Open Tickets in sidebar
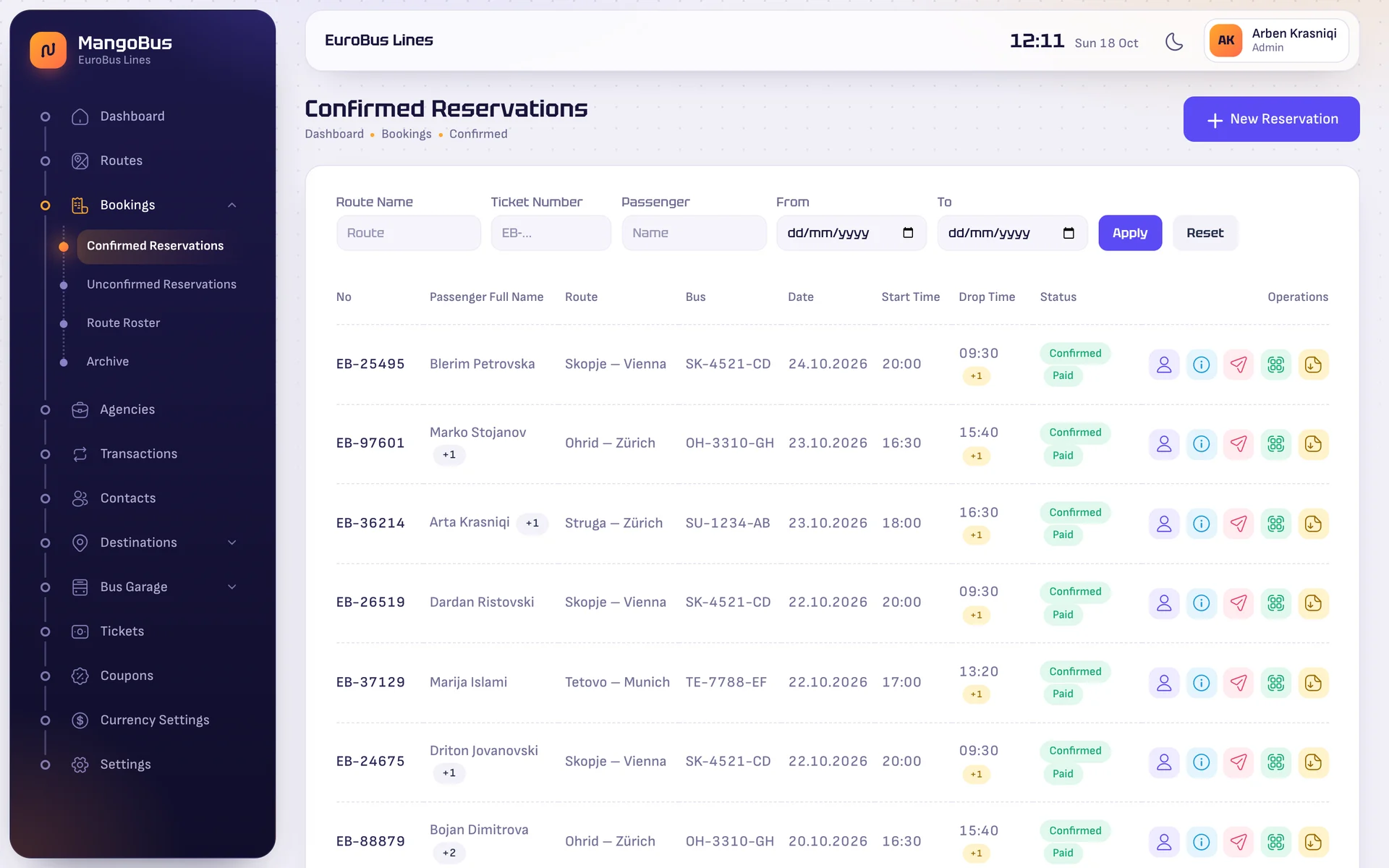 click(122, 631)
